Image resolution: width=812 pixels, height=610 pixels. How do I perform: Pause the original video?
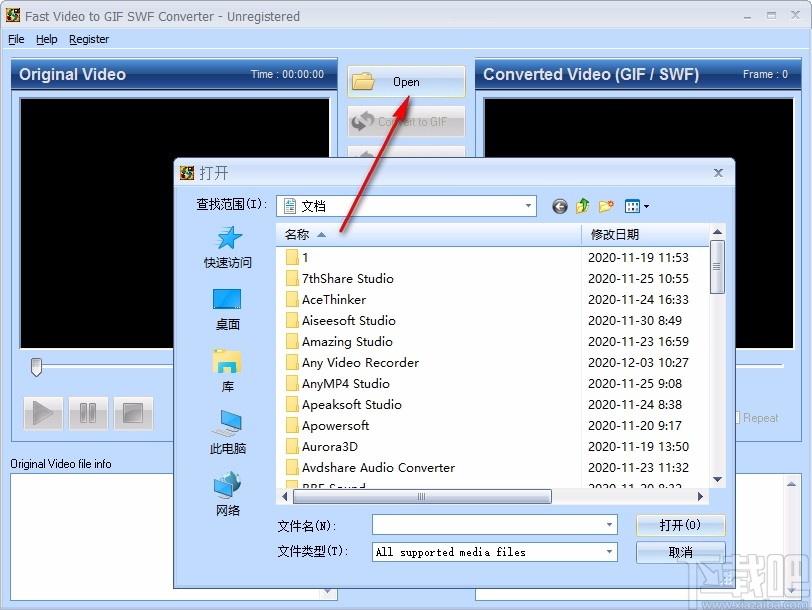coord(88,413)
